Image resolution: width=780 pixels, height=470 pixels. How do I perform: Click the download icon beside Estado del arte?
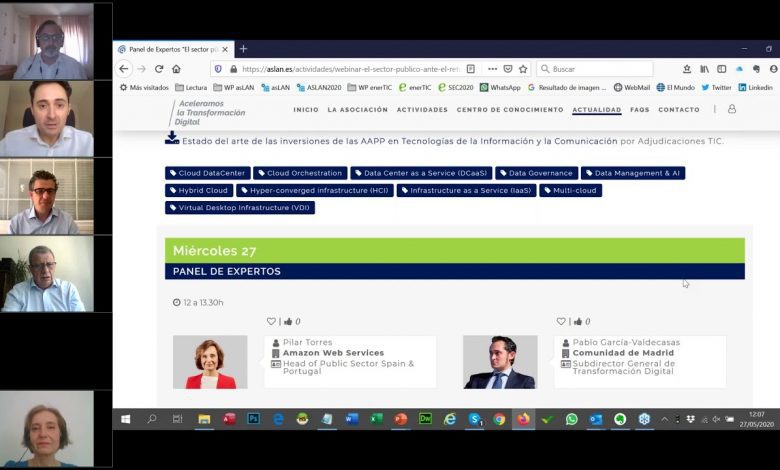pos(172,138)
